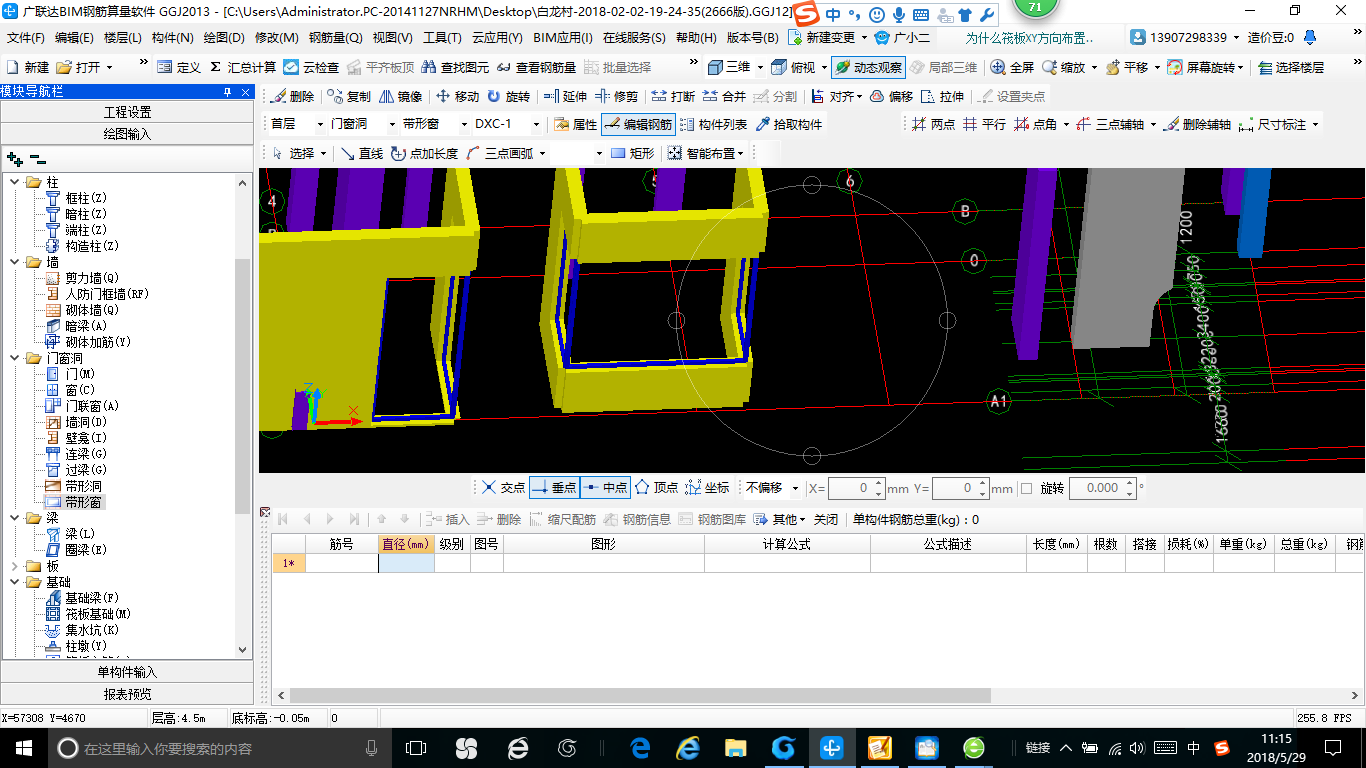Click the 绘图输入 navigation button

point(127,134)
